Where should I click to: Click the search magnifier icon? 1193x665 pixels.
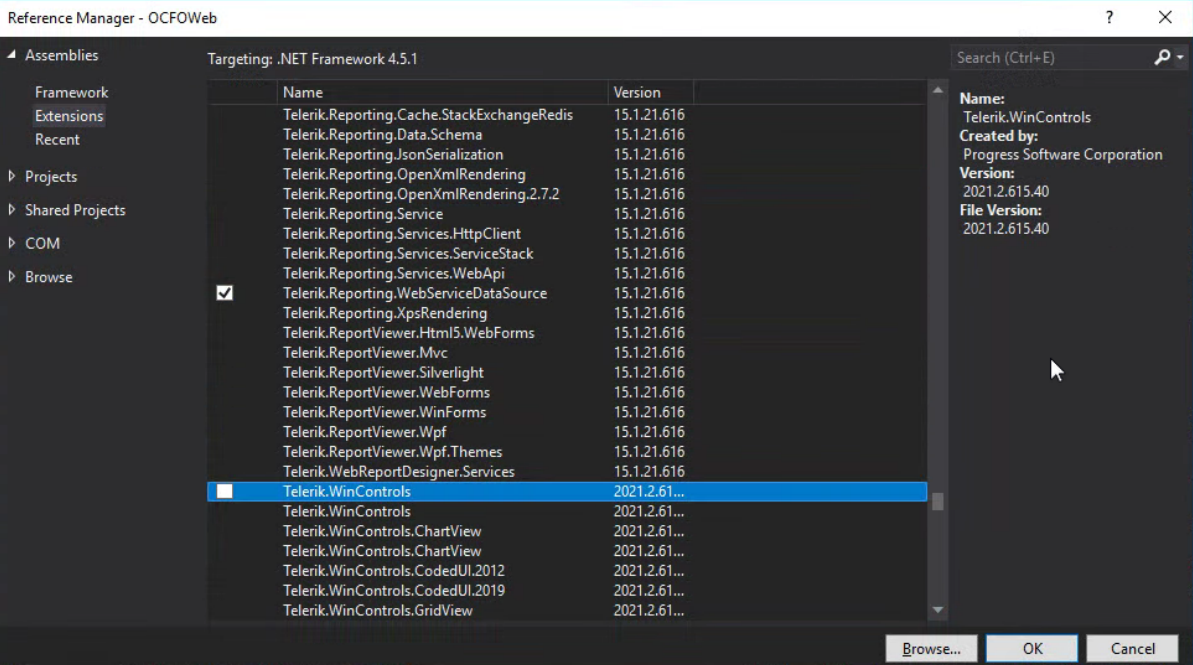pyautogui.click(x=1162, y=57)
